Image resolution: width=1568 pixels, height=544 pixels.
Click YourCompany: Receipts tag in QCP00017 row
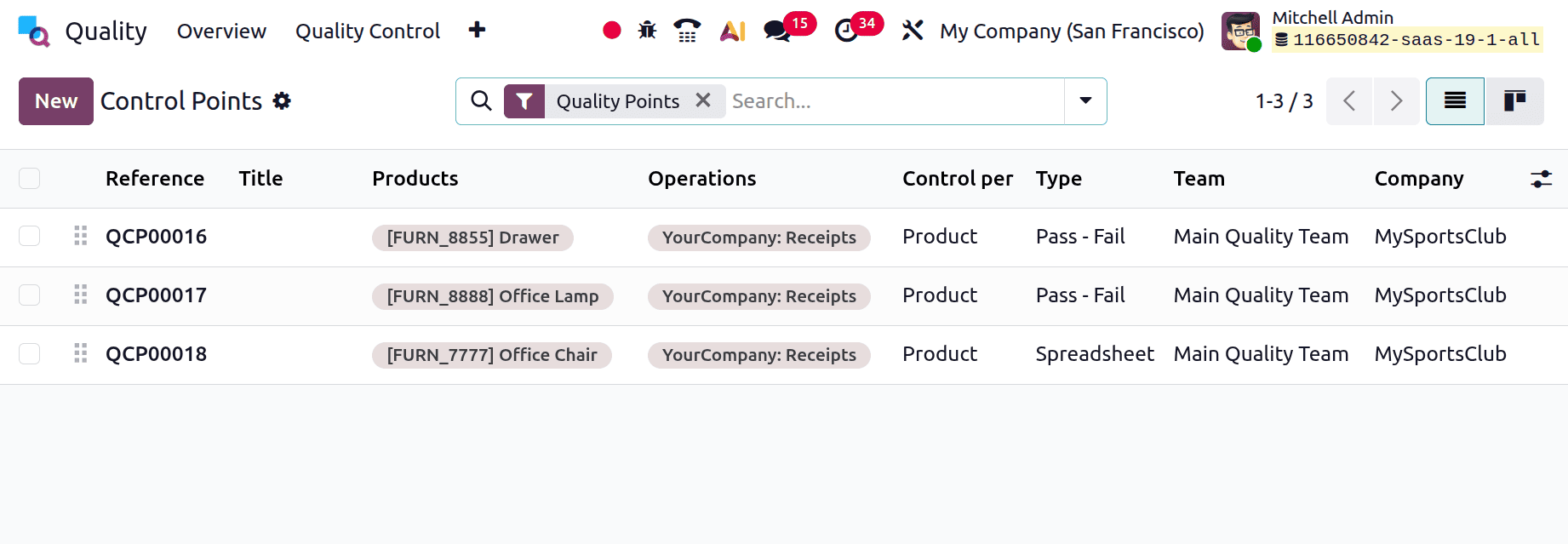pyautogui.click(x=759, y=296)
